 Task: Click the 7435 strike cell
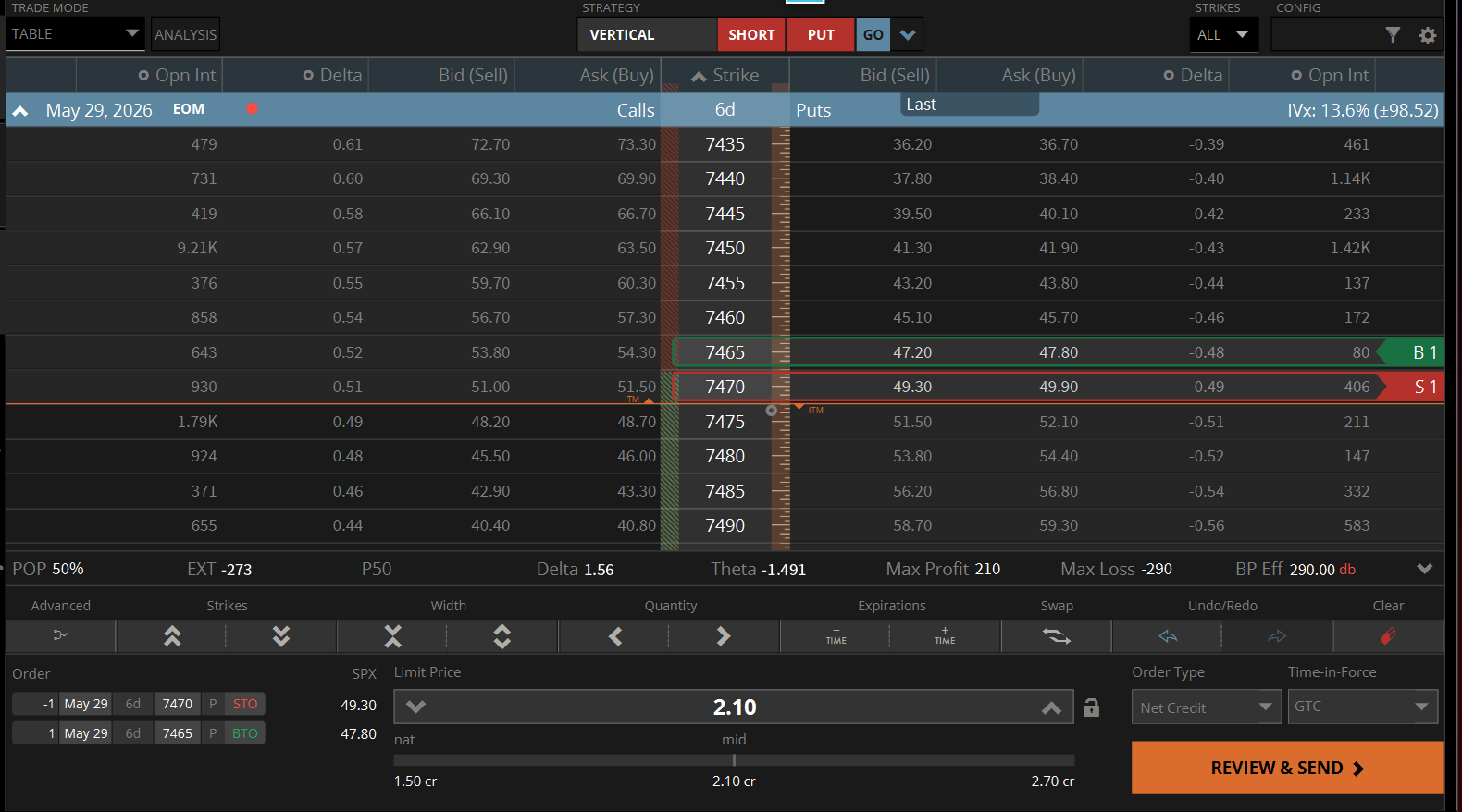coord(725,144)
